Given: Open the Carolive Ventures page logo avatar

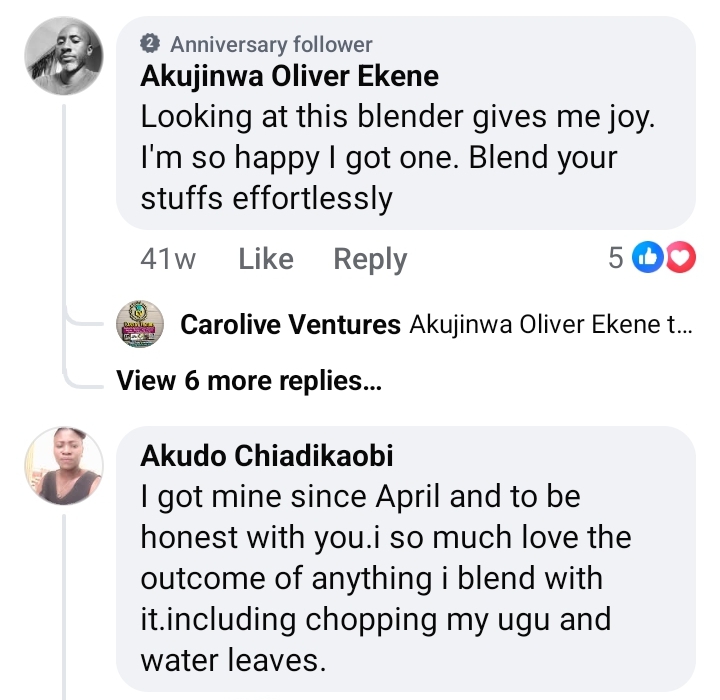Looking at the screenshot, I should (x=141, y=324).
